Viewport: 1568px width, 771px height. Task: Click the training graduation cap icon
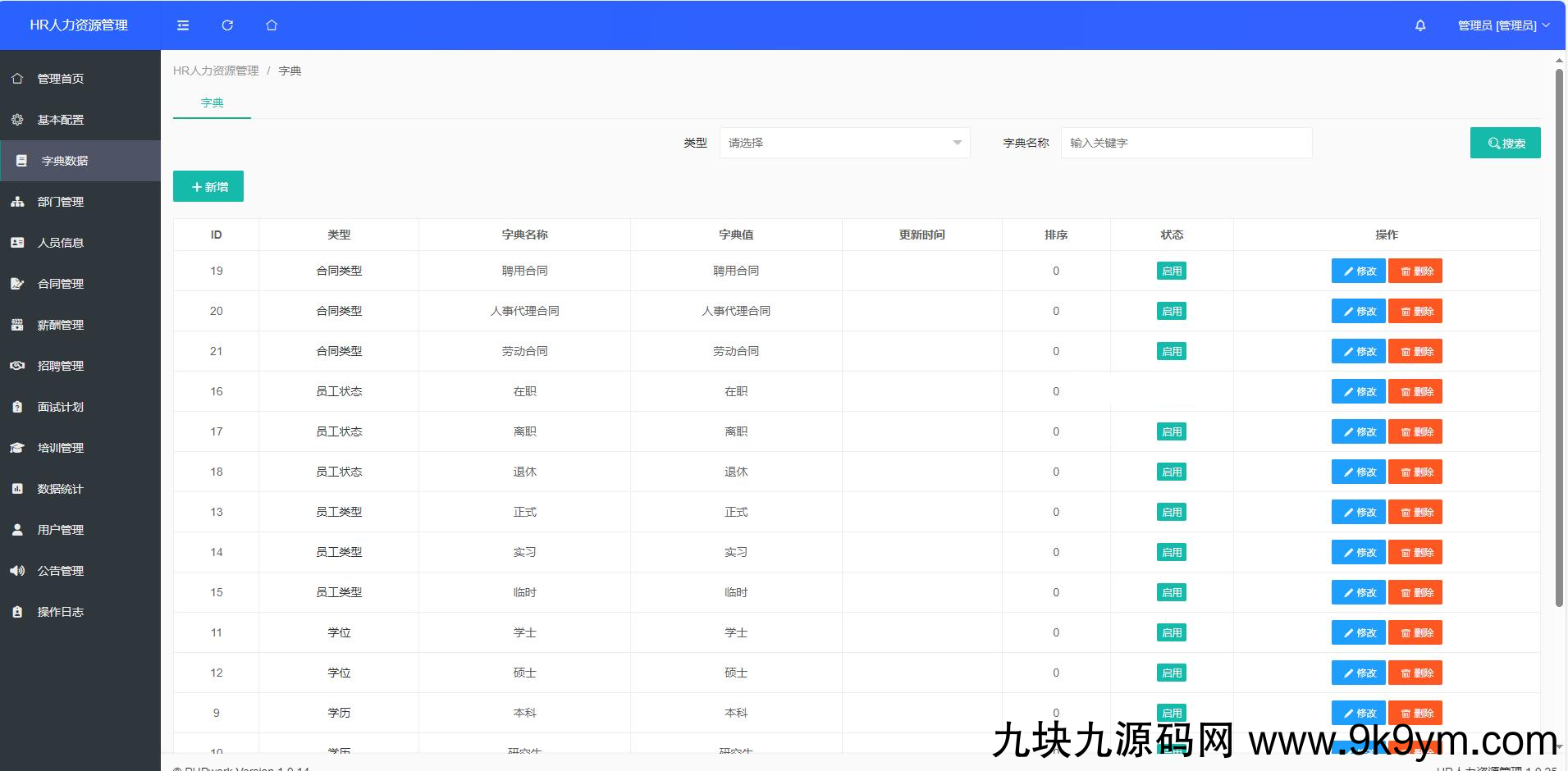[x=17, y=448]
